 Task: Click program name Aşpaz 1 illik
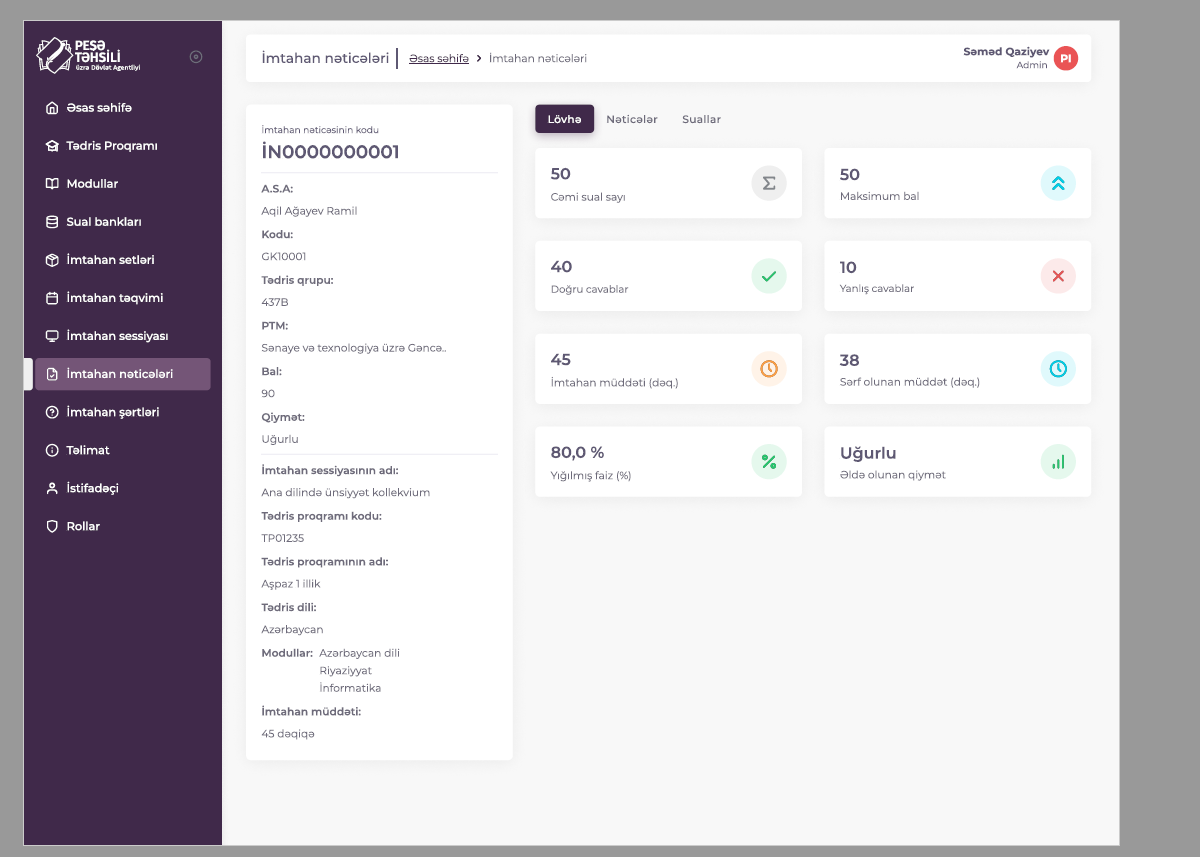[x=291, y=584]
